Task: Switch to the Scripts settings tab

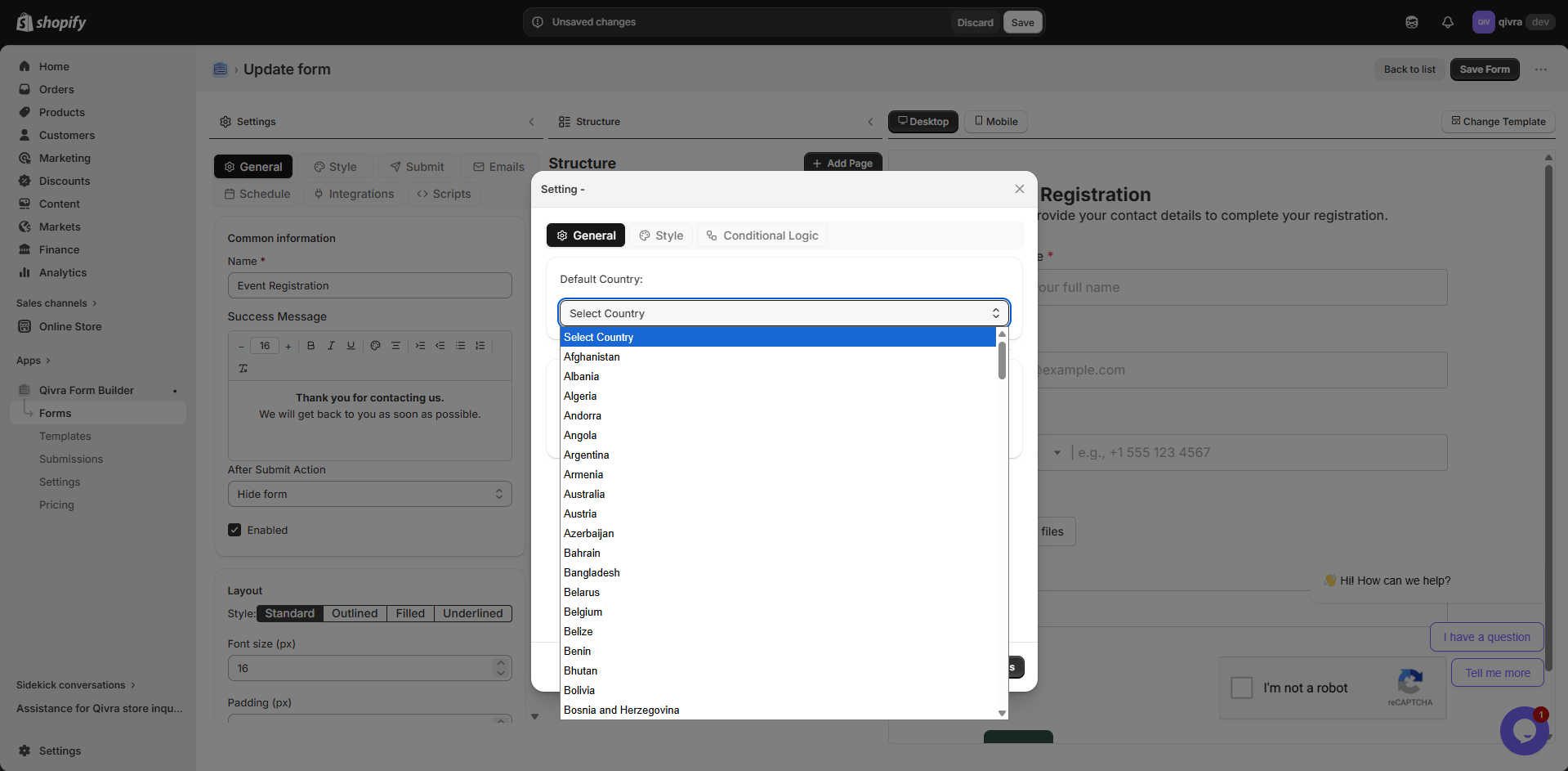Action: click(x=444, y=194)
